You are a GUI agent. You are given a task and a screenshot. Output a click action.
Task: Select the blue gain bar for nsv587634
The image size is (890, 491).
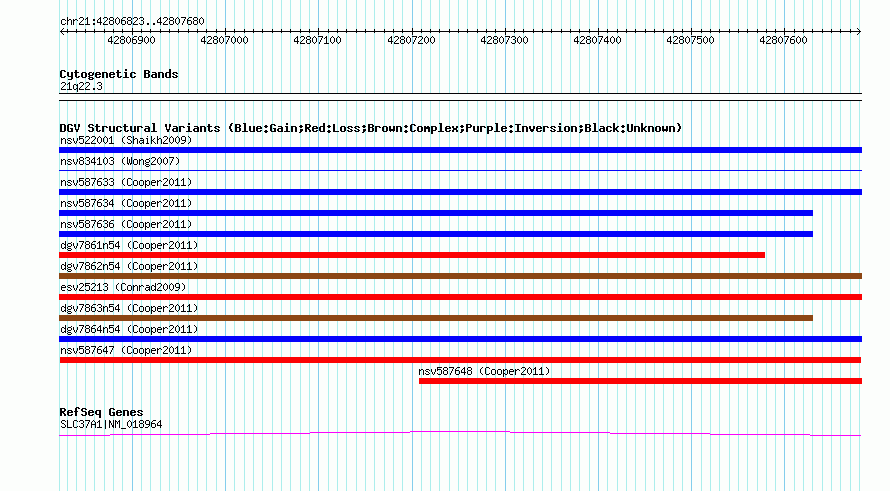[x=436, y=213]
